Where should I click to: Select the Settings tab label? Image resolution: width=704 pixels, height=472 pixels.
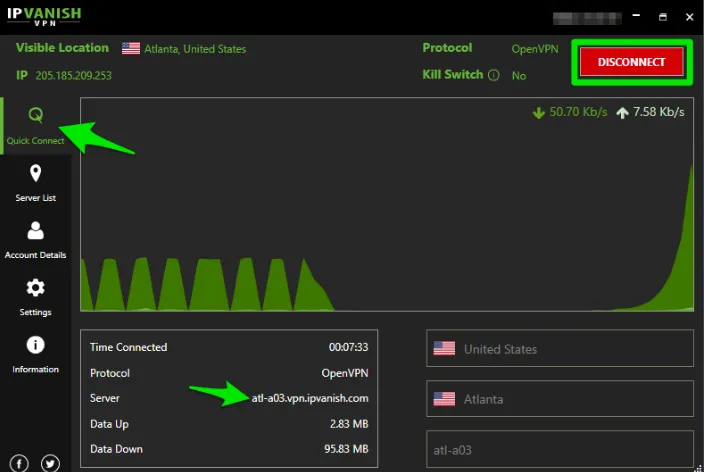pyautogui.click(x=35, y=312)
